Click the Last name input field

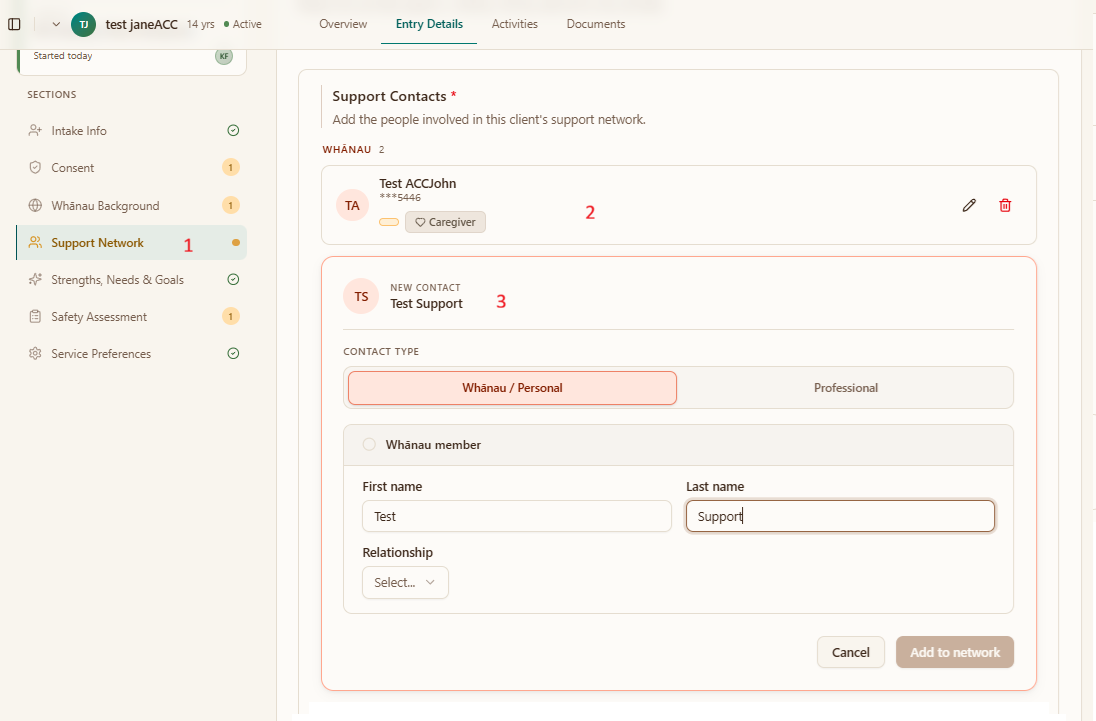840,516
